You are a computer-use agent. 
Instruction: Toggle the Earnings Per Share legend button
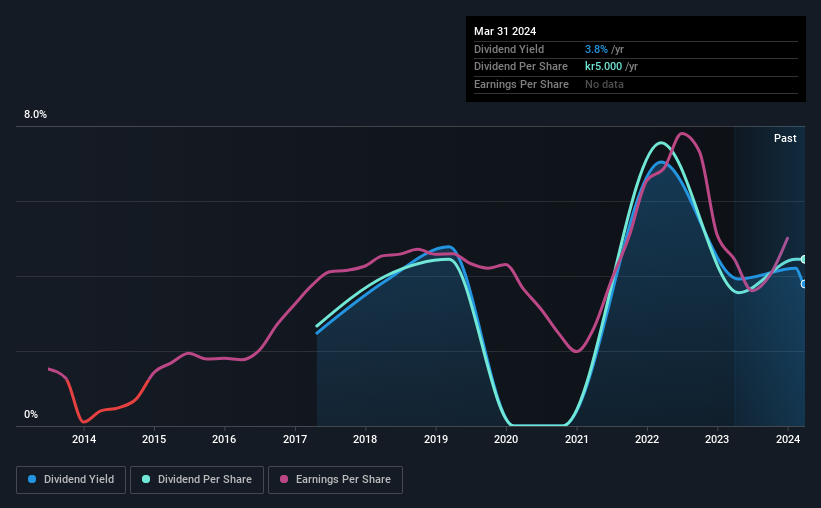(x=335, y=479)
